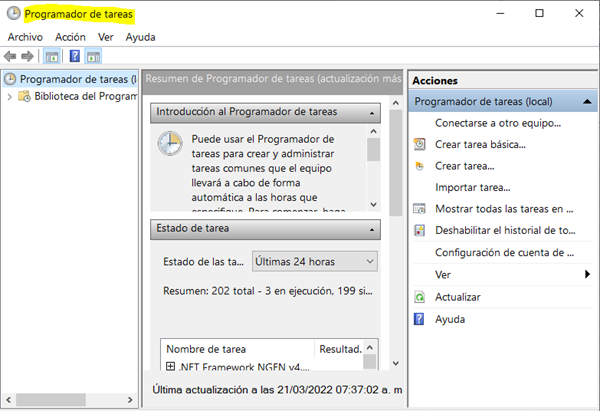Click the Ayuda question mark icon in Acciones
600x411 pixels.
point(419,319)
